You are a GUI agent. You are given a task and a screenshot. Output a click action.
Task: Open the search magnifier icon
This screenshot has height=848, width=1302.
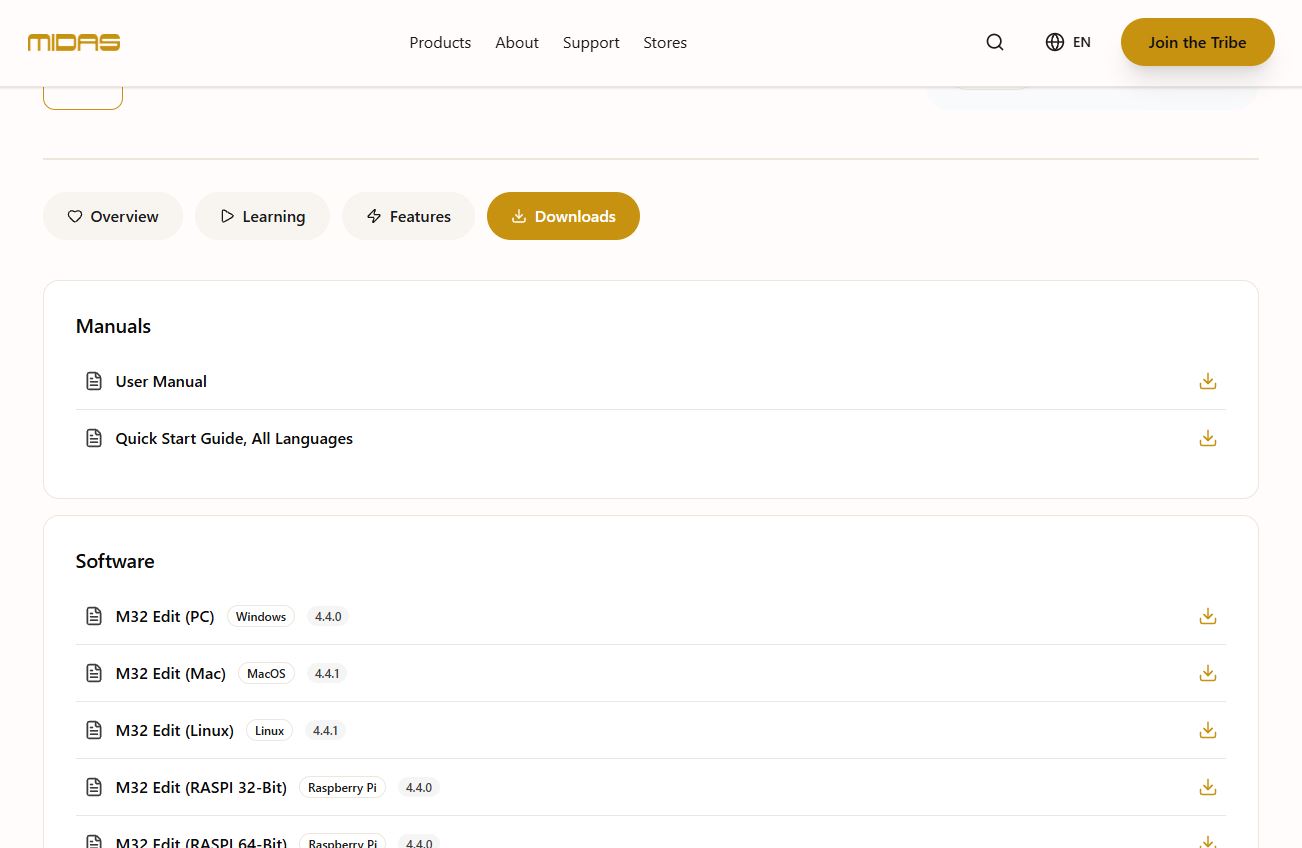(995, 42)
